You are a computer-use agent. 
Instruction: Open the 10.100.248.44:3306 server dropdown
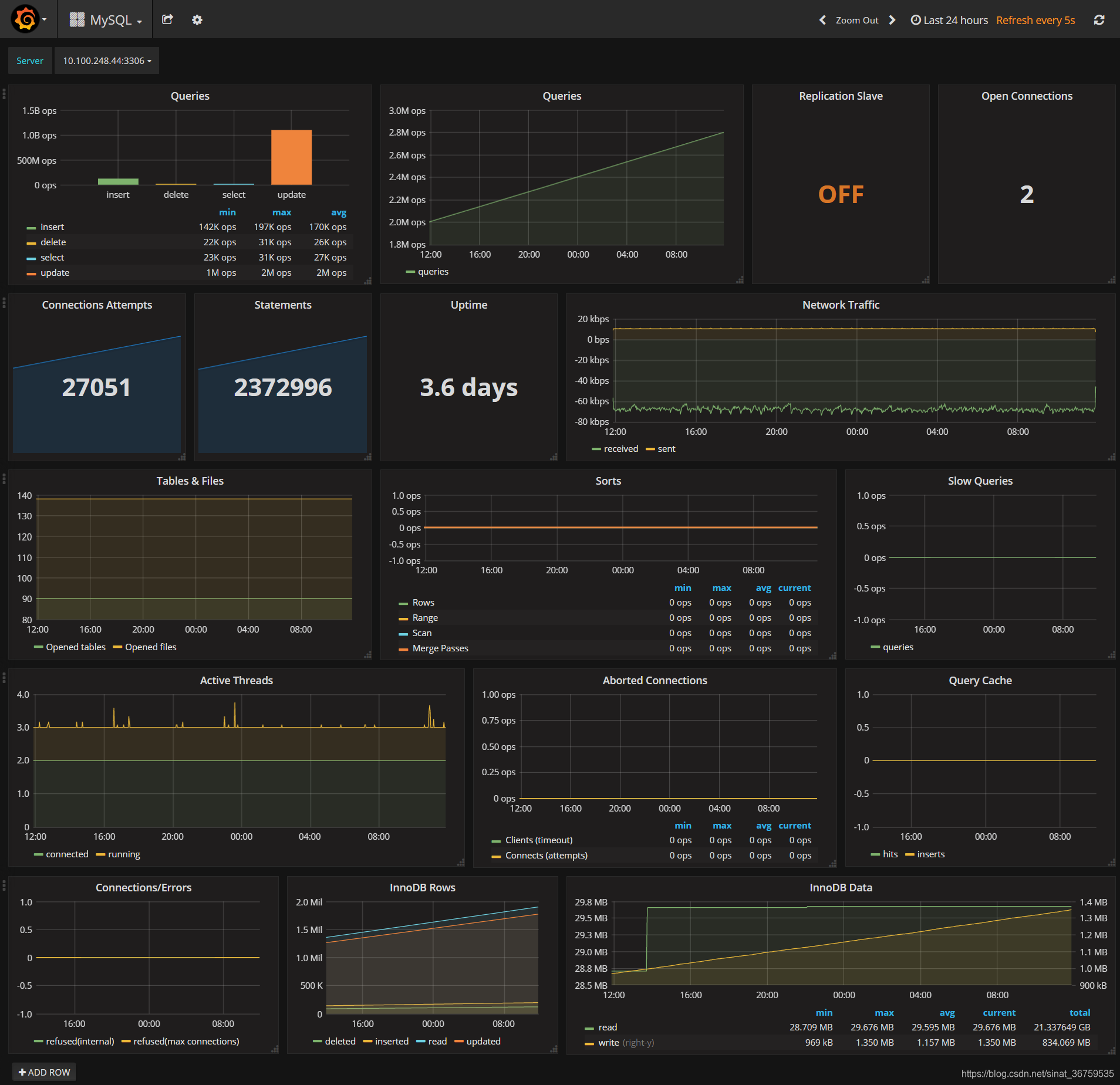(x=107, y=60)
